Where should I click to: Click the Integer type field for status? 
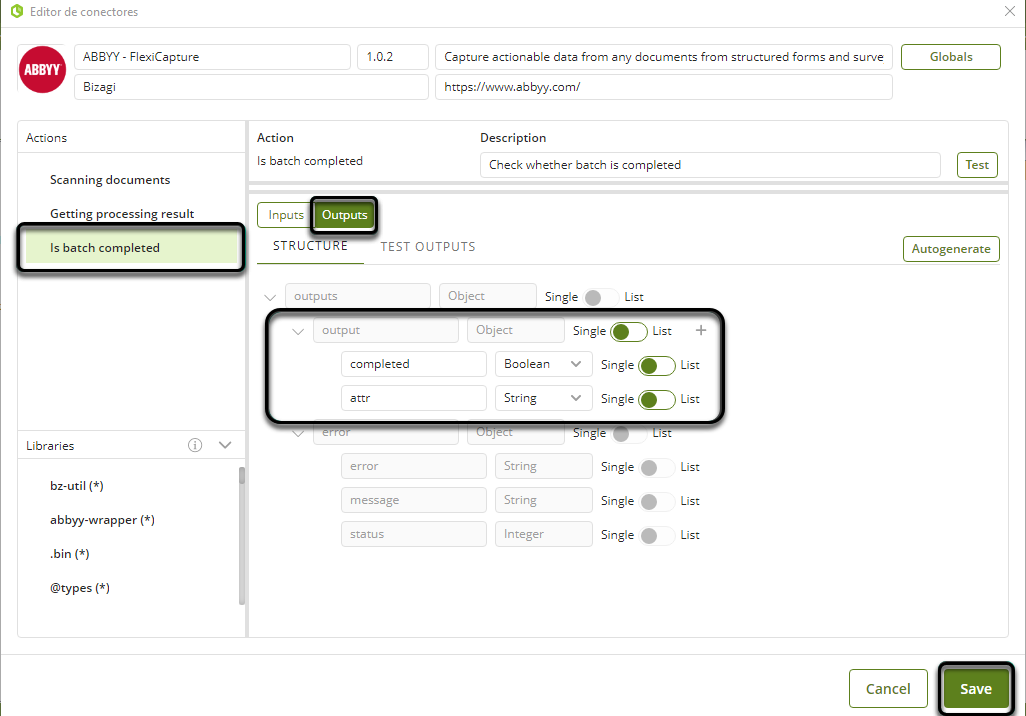[544, 534]
